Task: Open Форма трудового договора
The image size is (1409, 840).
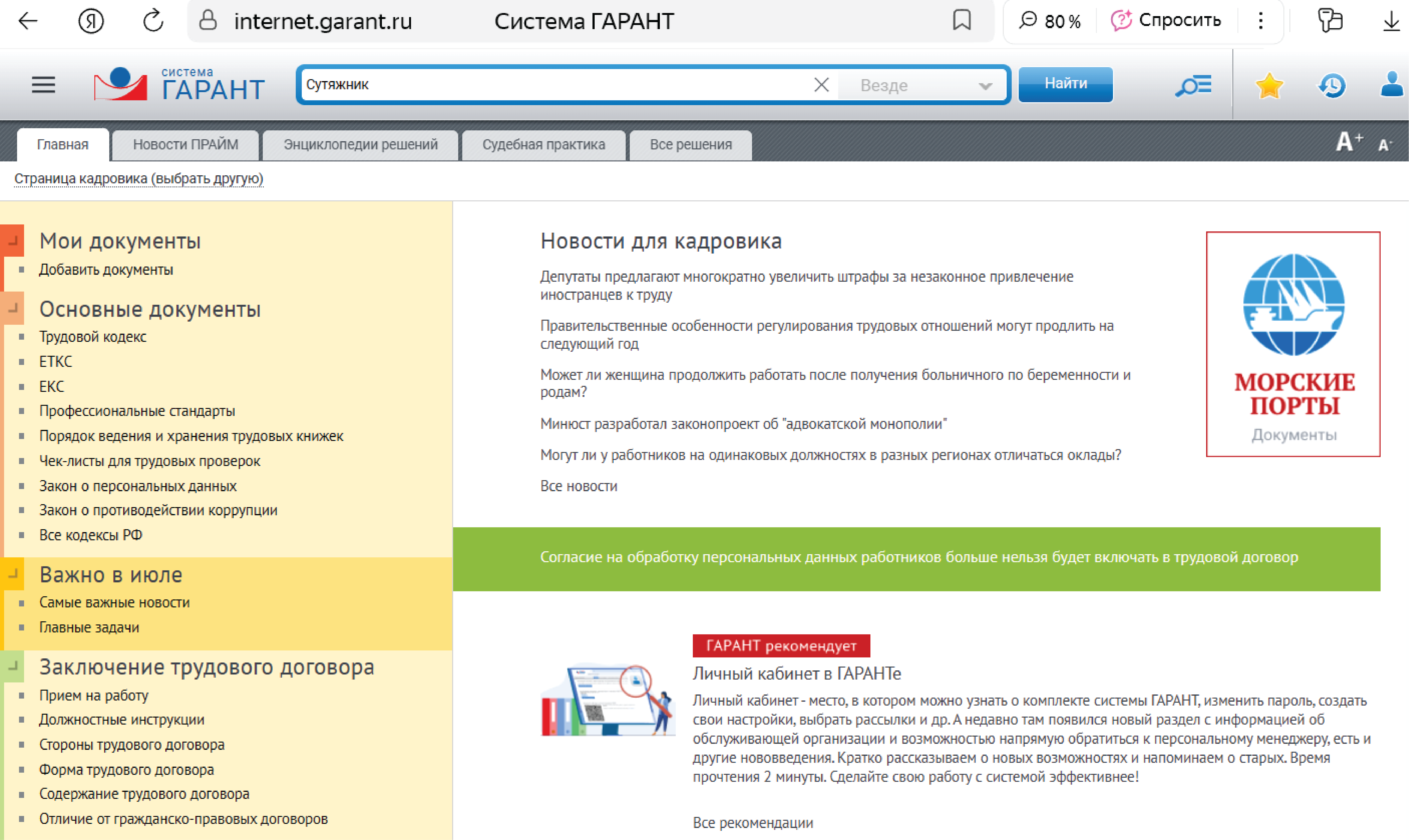Action: click(127, 769)
